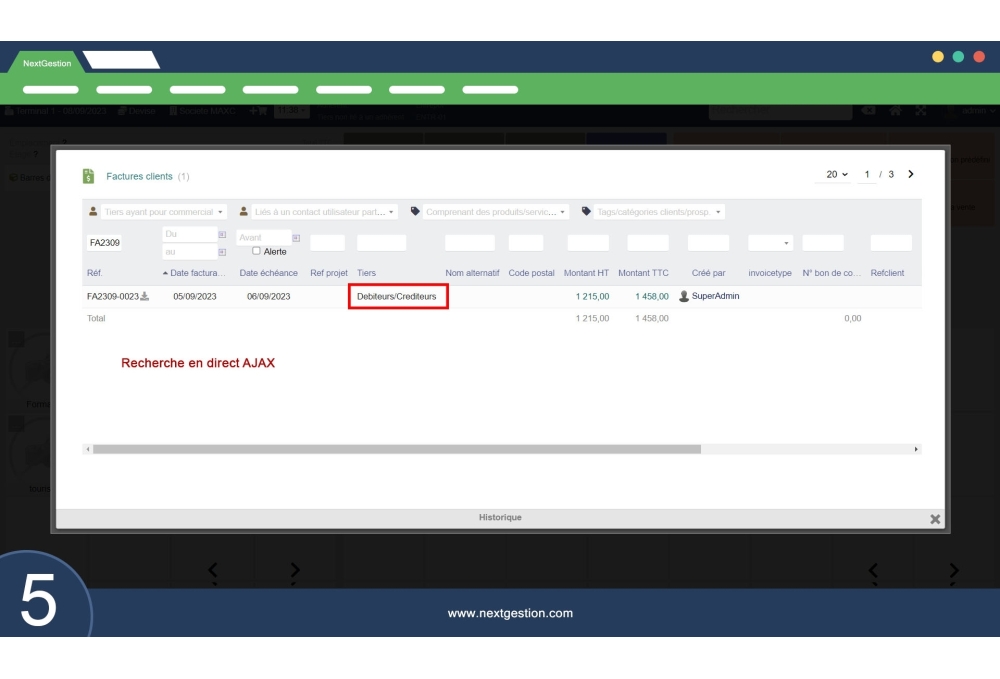This screenshot has width=1000, height=679.
Task: Open the Historique panel at the bottom
Action: [500, 517]
